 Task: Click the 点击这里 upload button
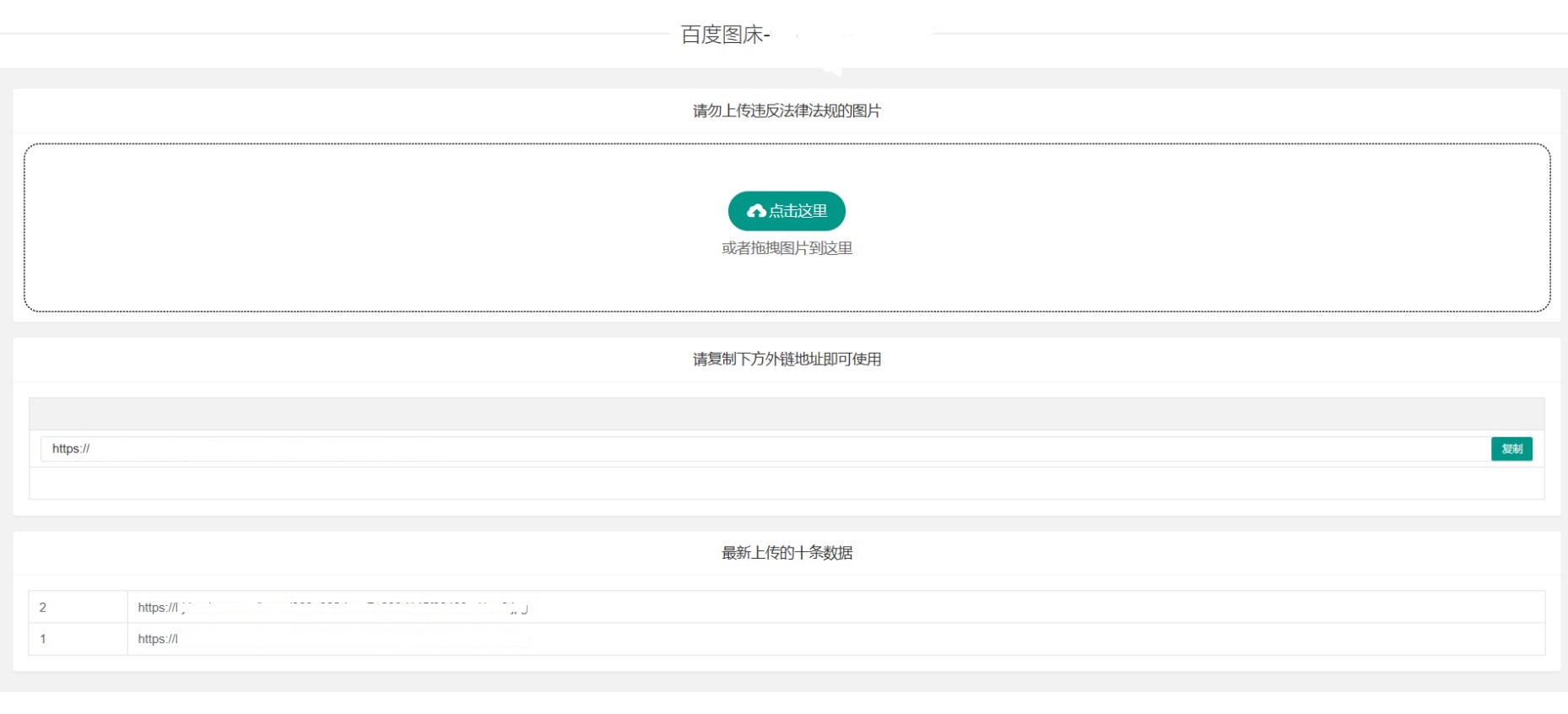(x=787, y=211)
